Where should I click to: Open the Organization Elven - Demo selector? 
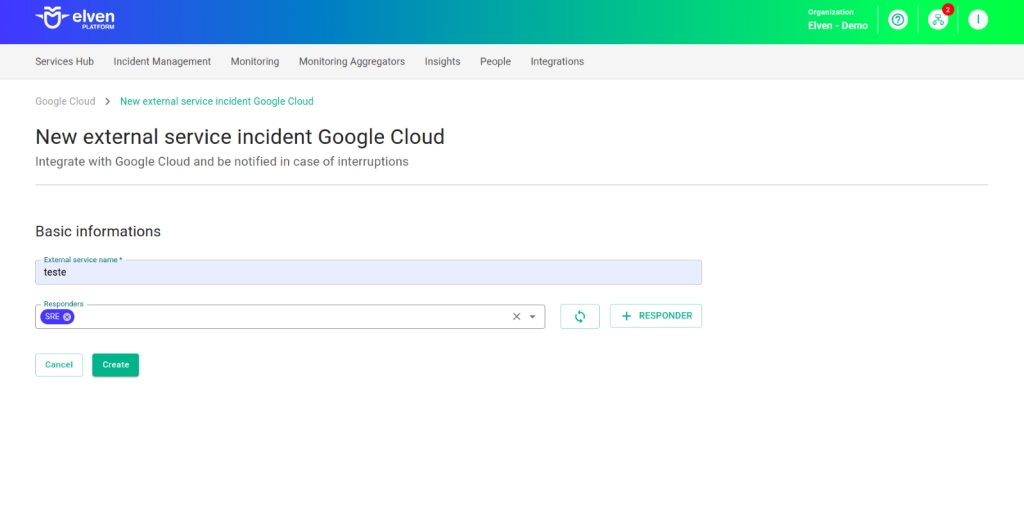pos(837,20)
